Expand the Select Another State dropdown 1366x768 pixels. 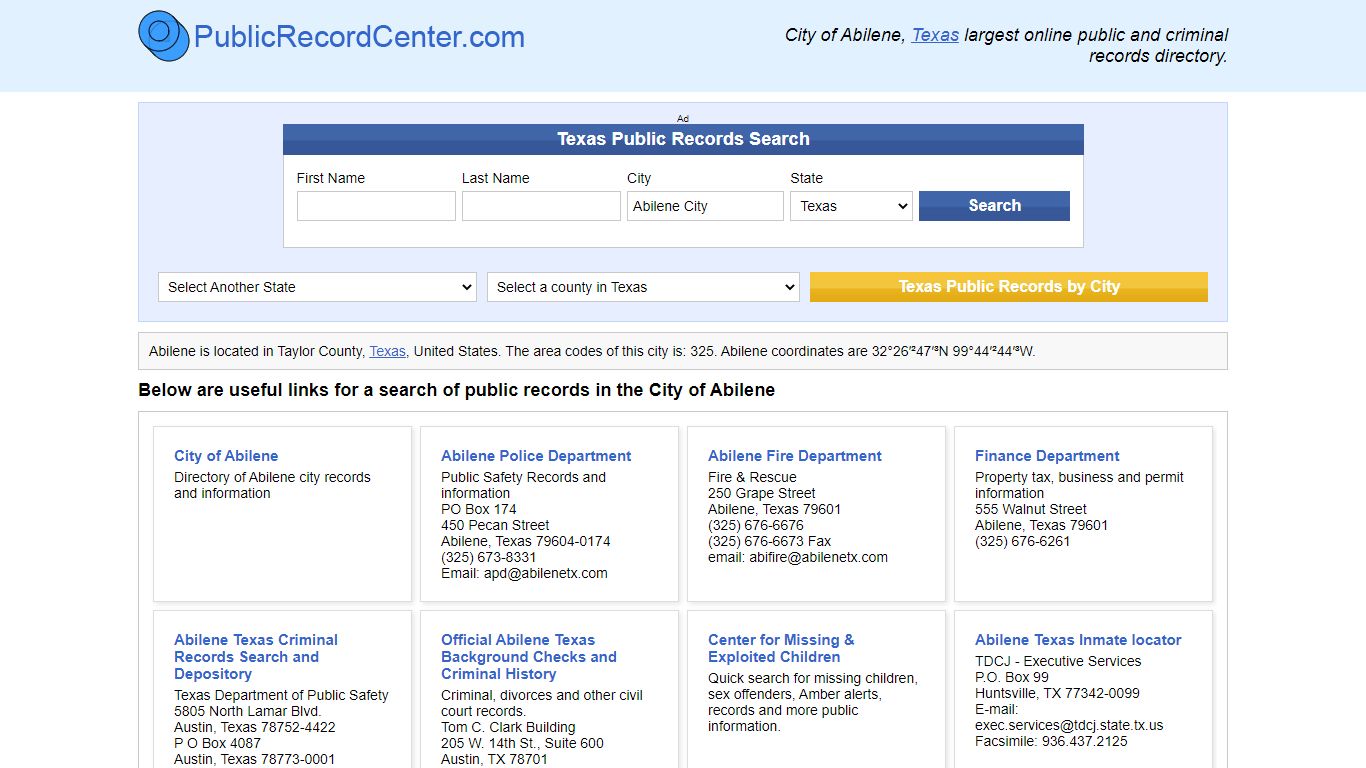point(317,287)
